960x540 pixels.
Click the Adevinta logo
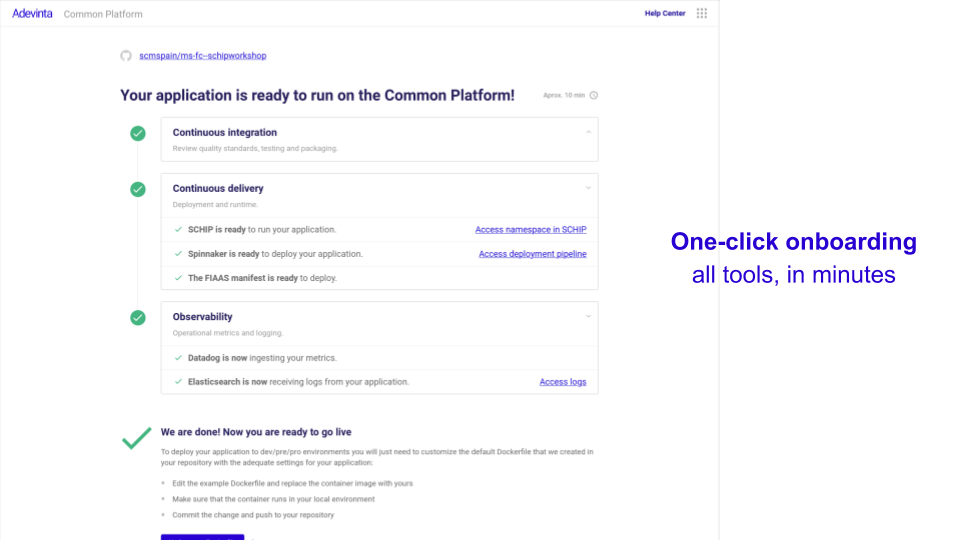pyautogui.click(x=33, y=14)
